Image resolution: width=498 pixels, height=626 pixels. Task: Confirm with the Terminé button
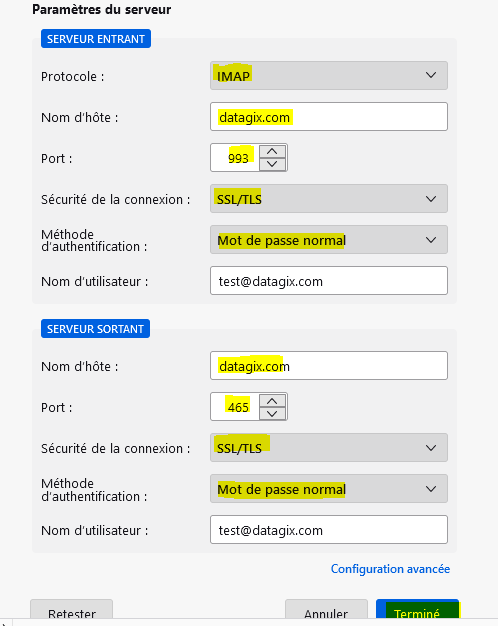click(x=417, y=611)
